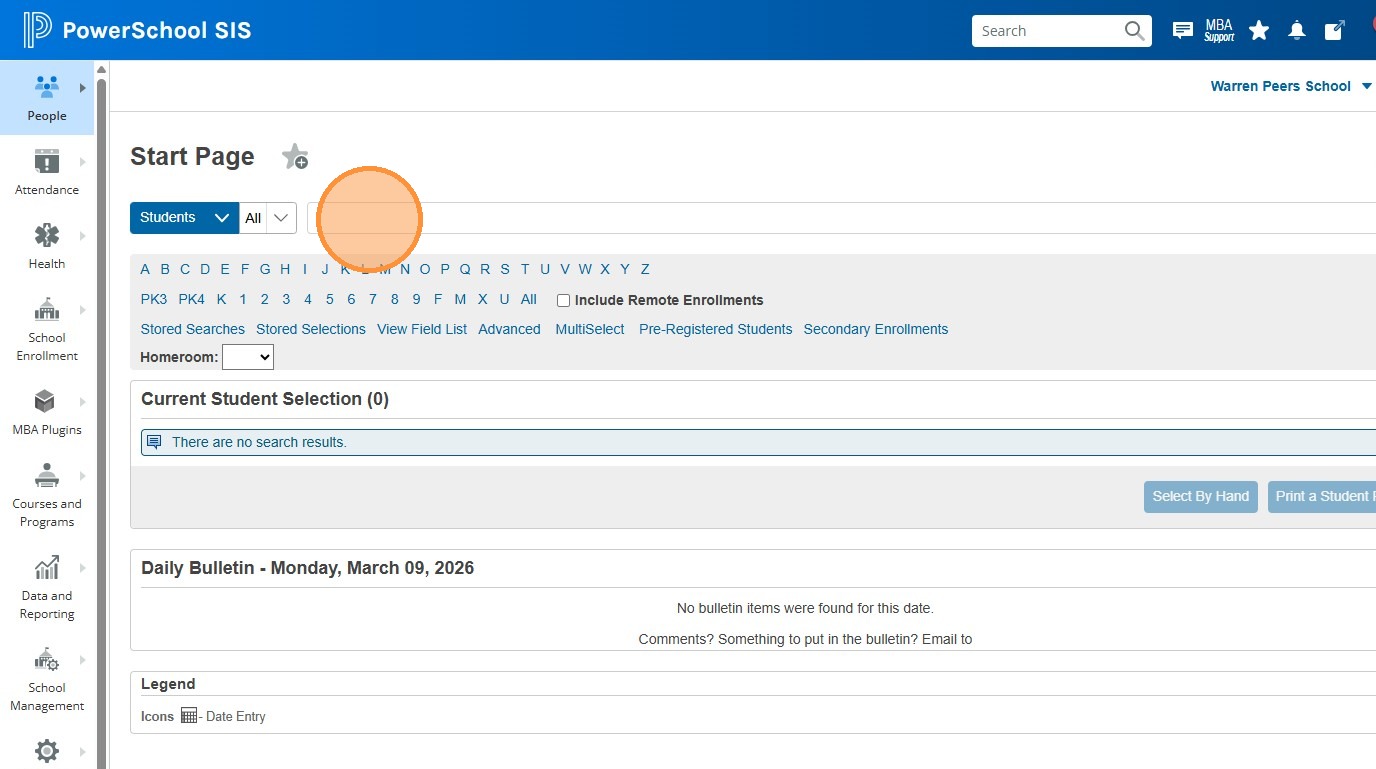Open the Stored Selections link

coord(311,329)
